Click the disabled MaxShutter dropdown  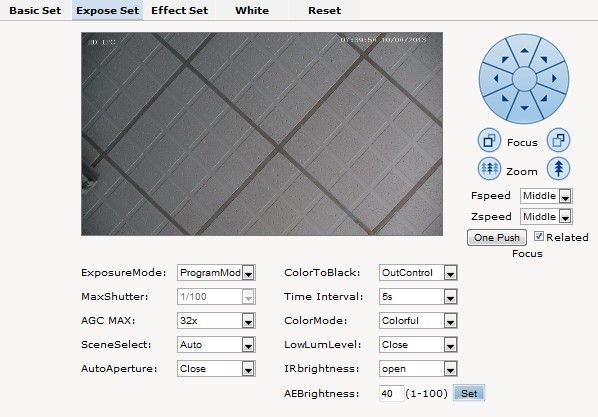216,297
